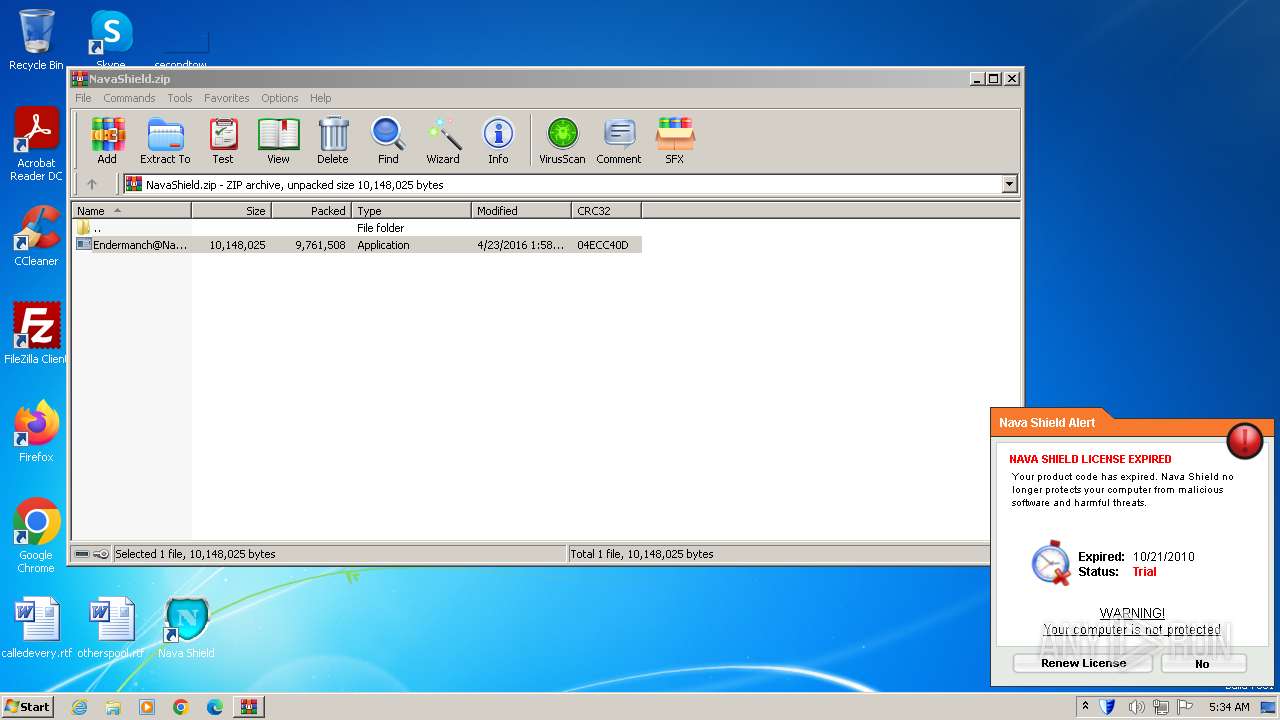This screenshot has width=1280, height=720.
Task: Open the Nava Shield desktop shortcut
Action: coord(186,628)
